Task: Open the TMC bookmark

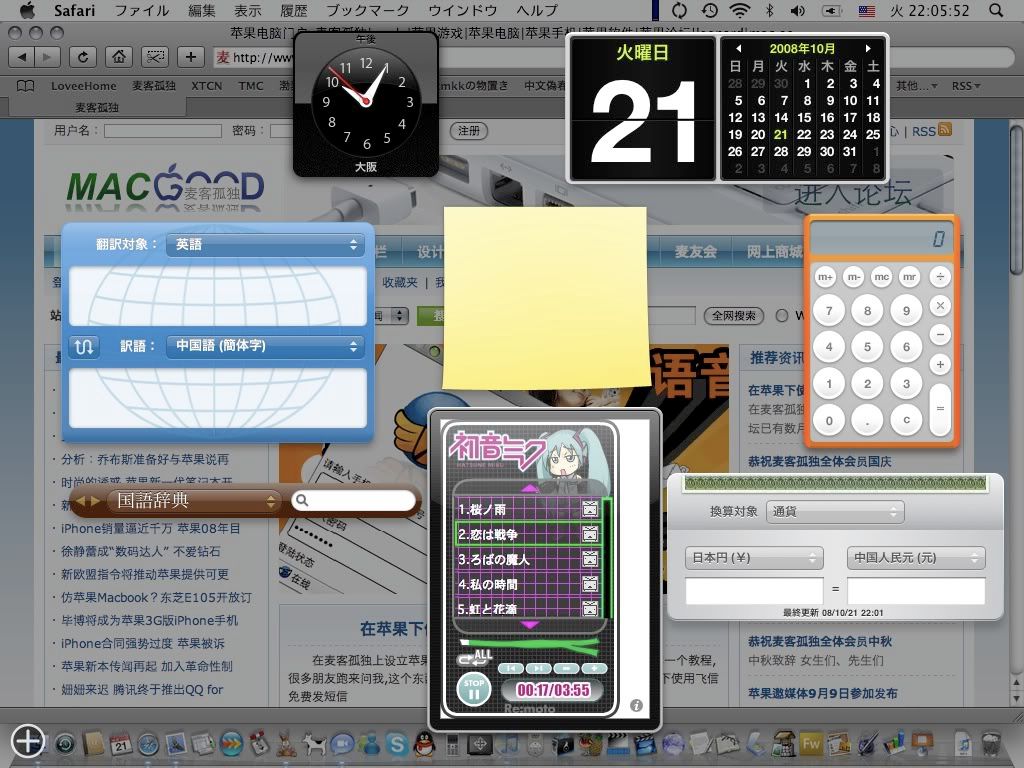Action: [x=251, y=86]
